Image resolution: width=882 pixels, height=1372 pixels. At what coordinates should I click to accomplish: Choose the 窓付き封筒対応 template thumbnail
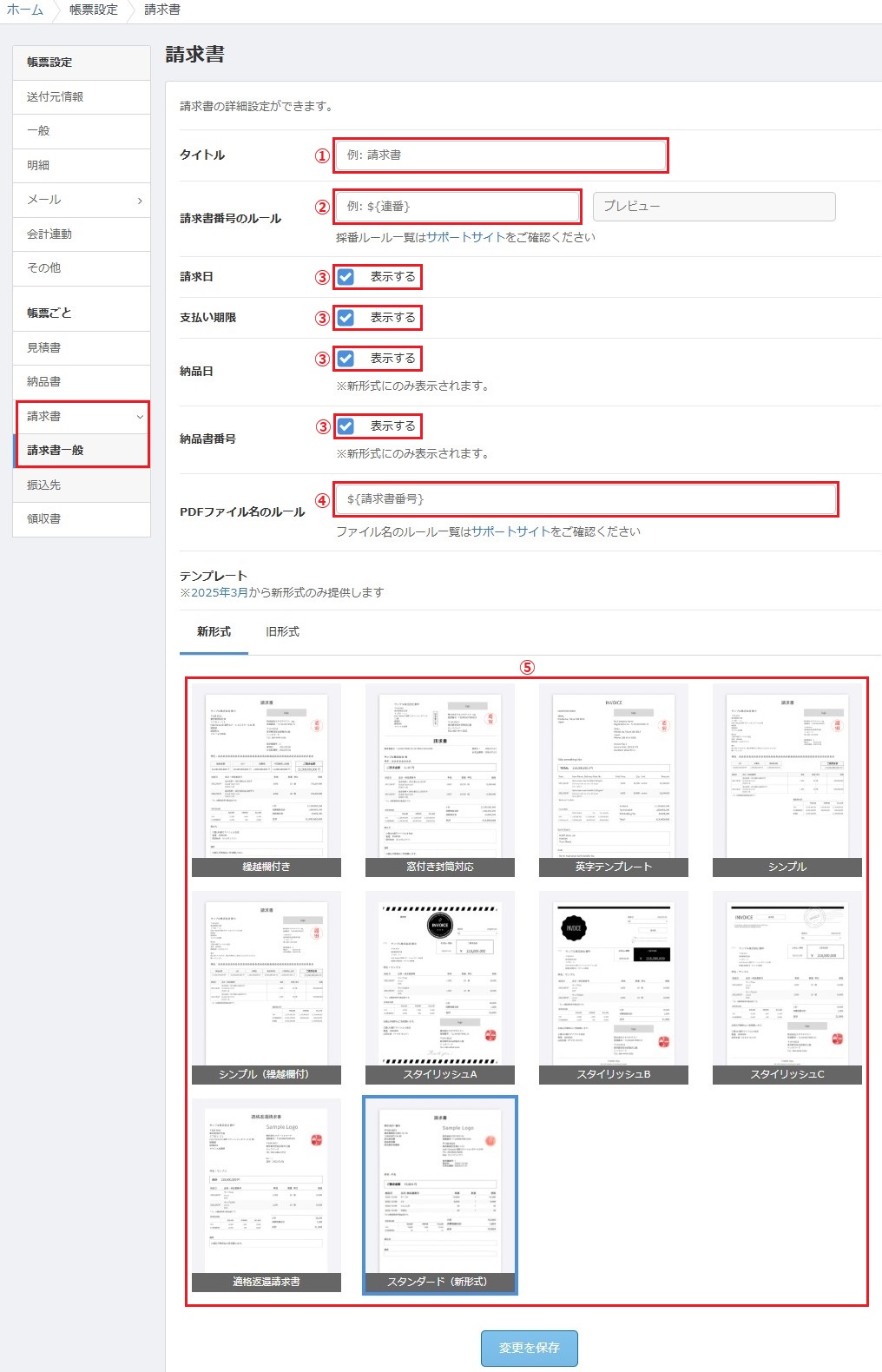click(x=440, y=778)
